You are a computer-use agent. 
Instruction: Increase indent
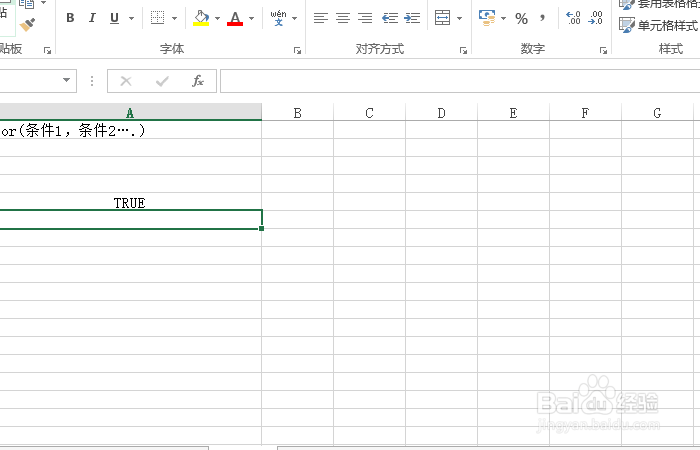pyautogui.click(x=412, y=18)
